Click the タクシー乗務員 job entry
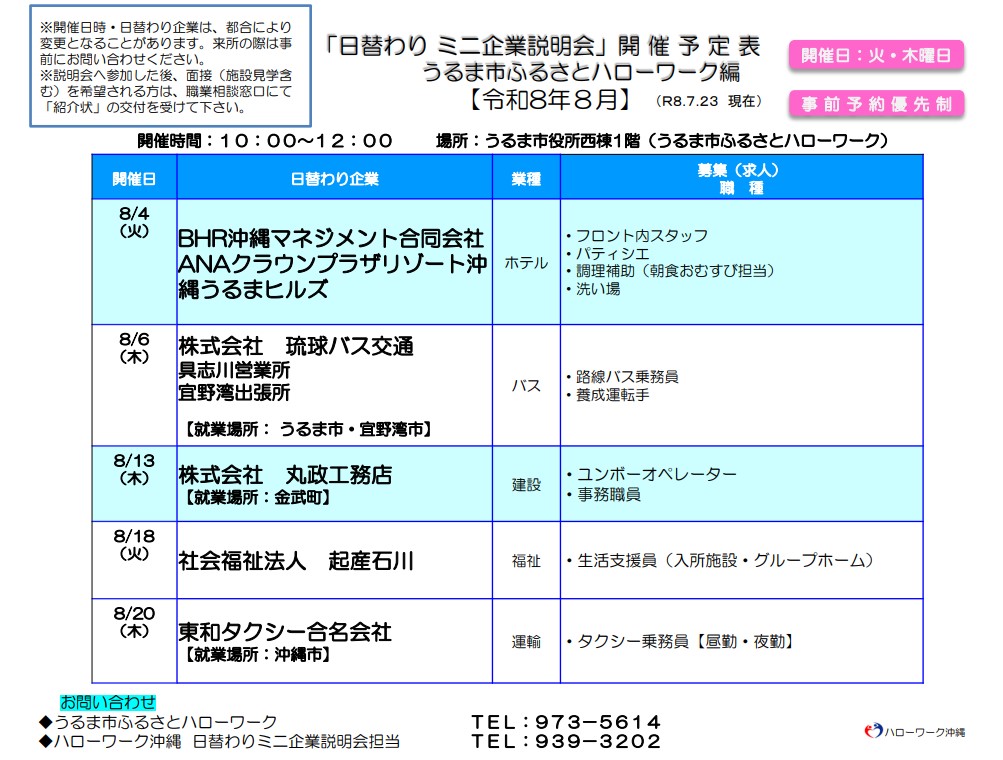 (x=681, y=641)
